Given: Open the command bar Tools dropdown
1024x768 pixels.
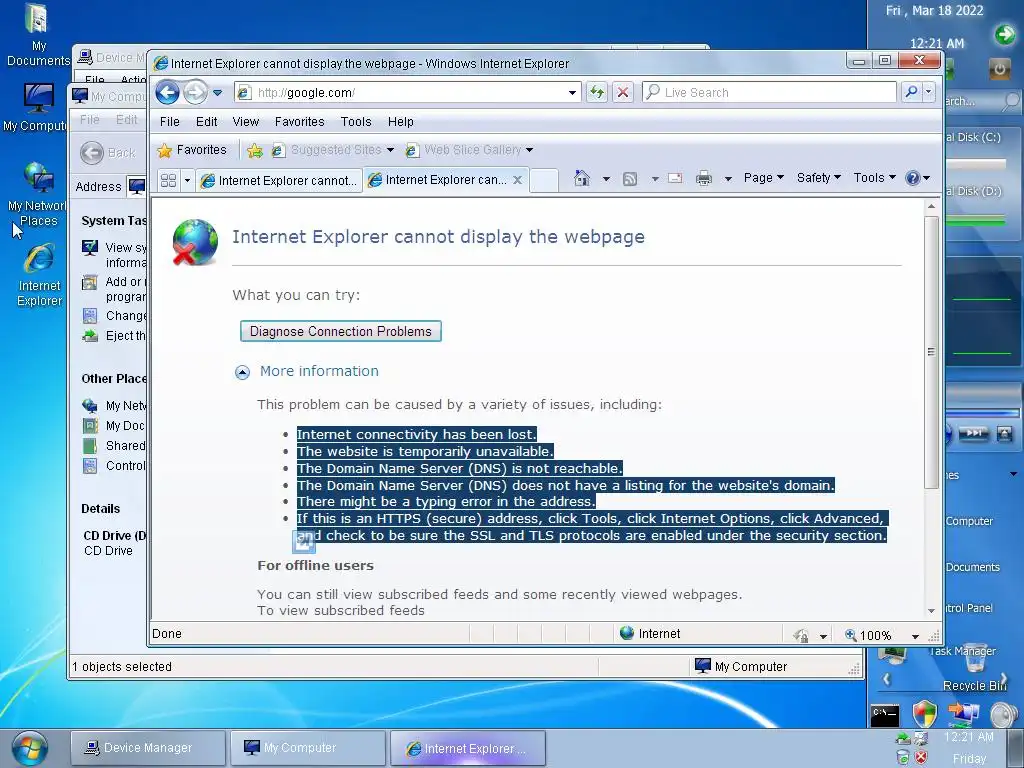Looking at the screenshot, I should [x=874, y=178].
